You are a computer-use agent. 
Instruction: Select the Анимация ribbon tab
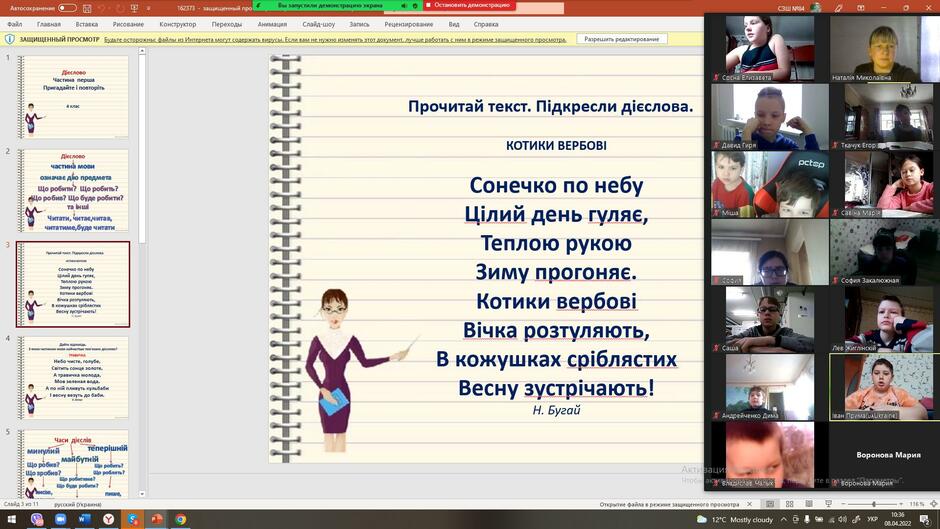(x=272, y=25)
